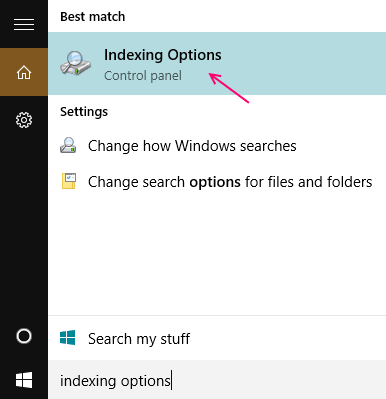The height and width of the screenshot is (399, 386).
Task: Click the icon beside Change how Windows searches
Action: coord(68,145)
